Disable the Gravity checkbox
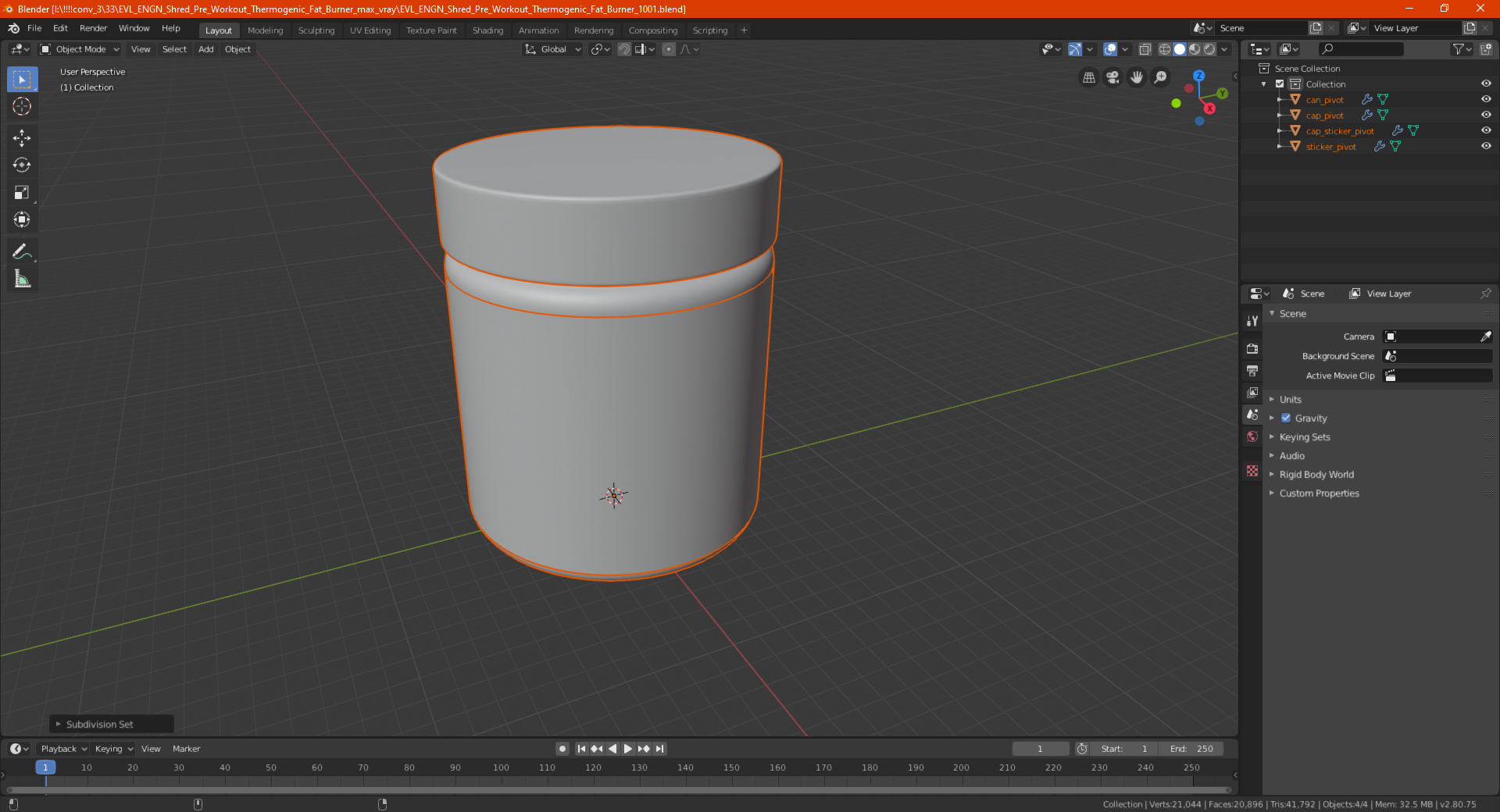 1286,418
